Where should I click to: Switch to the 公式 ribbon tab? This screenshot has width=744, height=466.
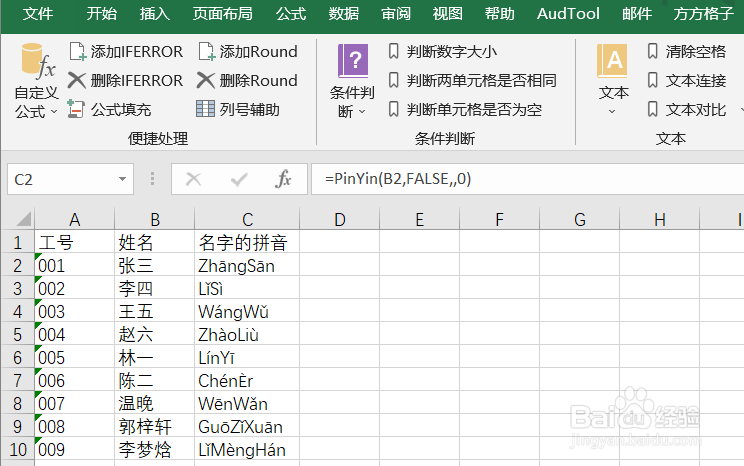[291, 13]
